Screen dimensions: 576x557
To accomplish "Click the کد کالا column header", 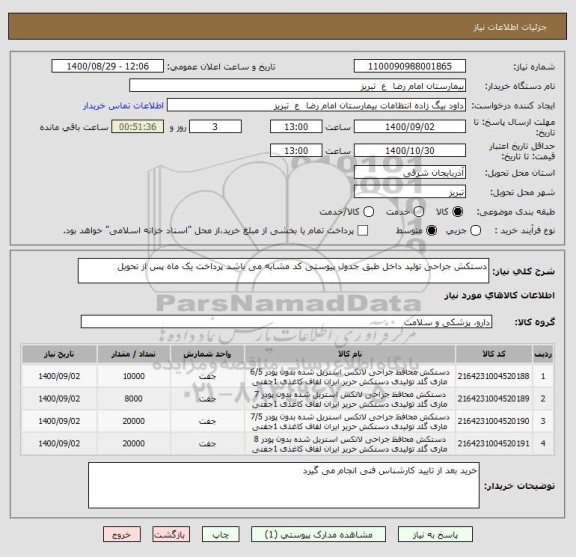I will point(494,354).
